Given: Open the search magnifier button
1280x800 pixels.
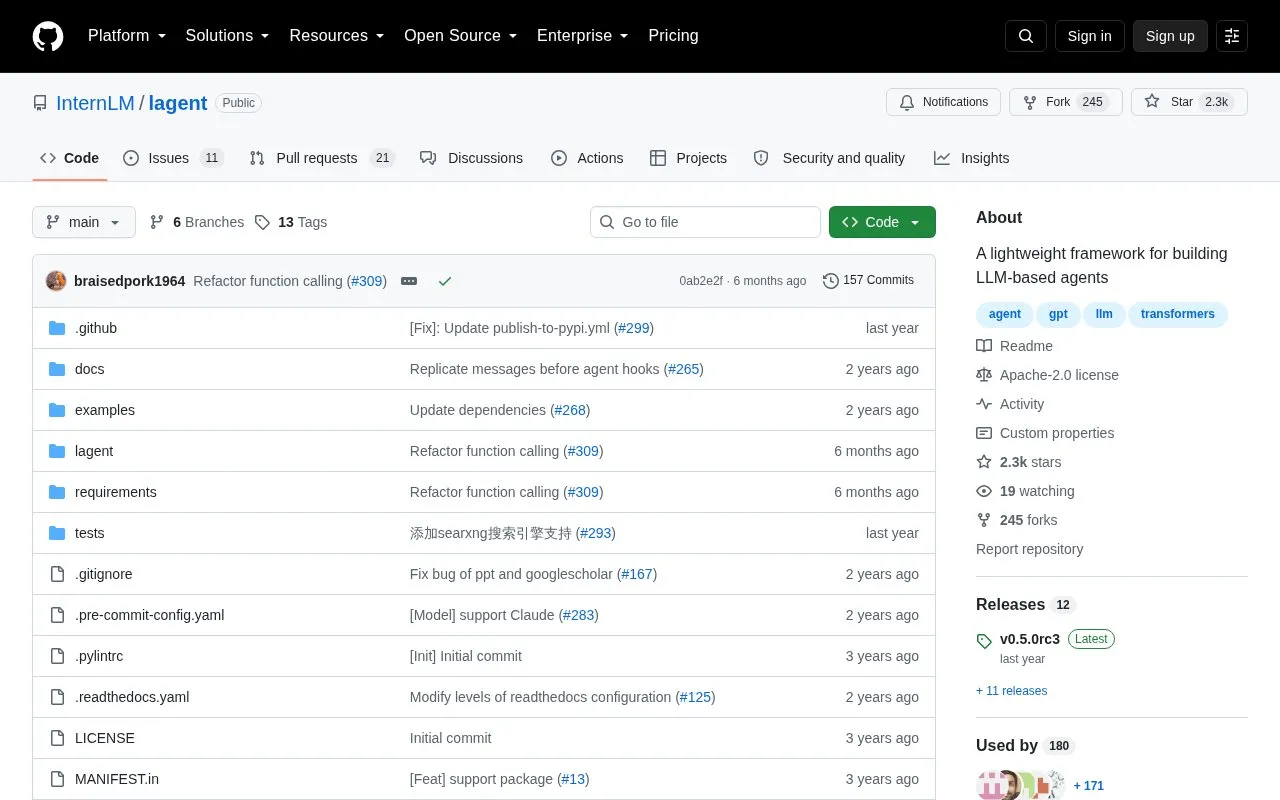Looking at the screenshot, I should (x=1026, y=36).
